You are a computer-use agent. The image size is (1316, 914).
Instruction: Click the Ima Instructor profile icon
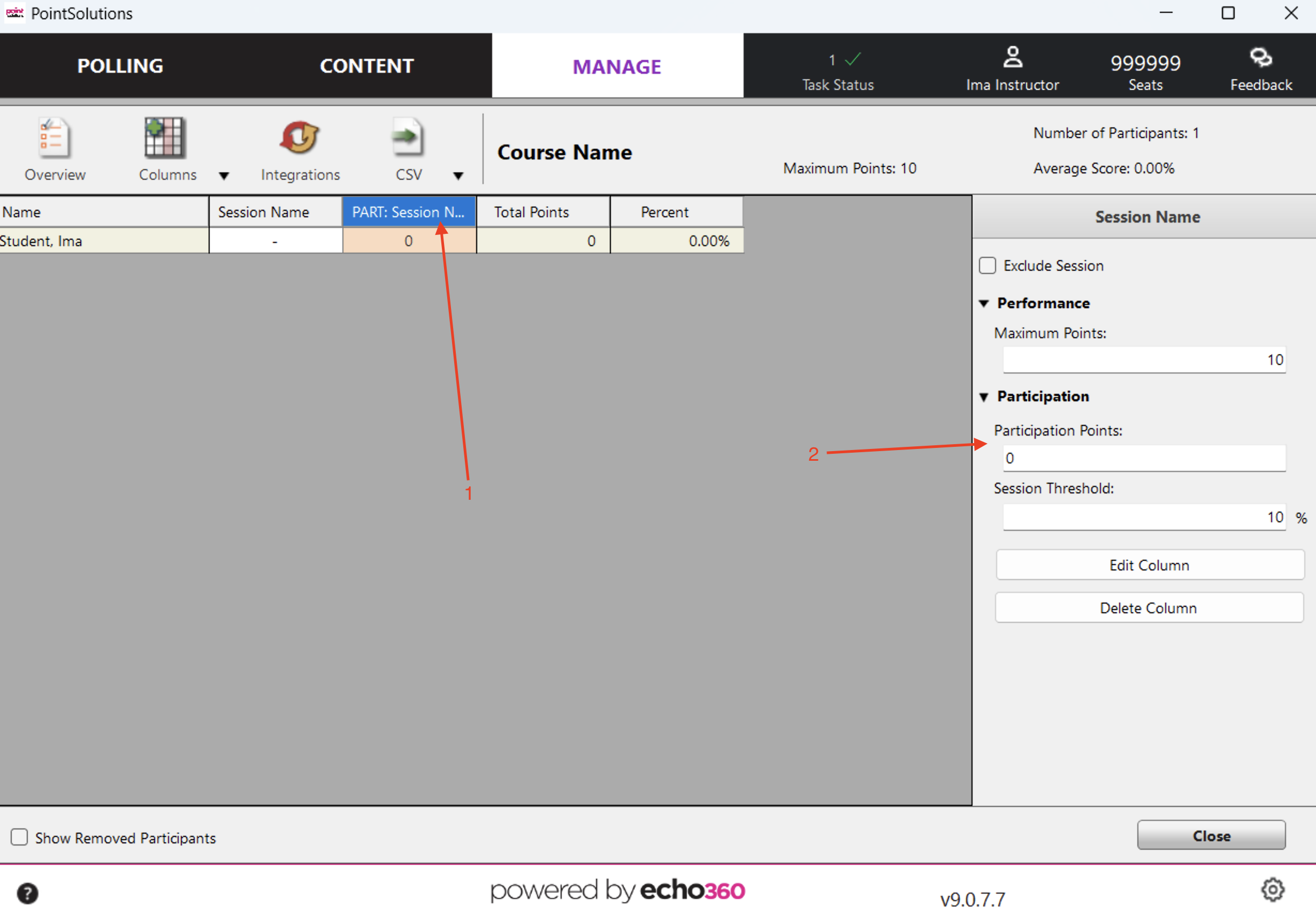pos(1012,57)
